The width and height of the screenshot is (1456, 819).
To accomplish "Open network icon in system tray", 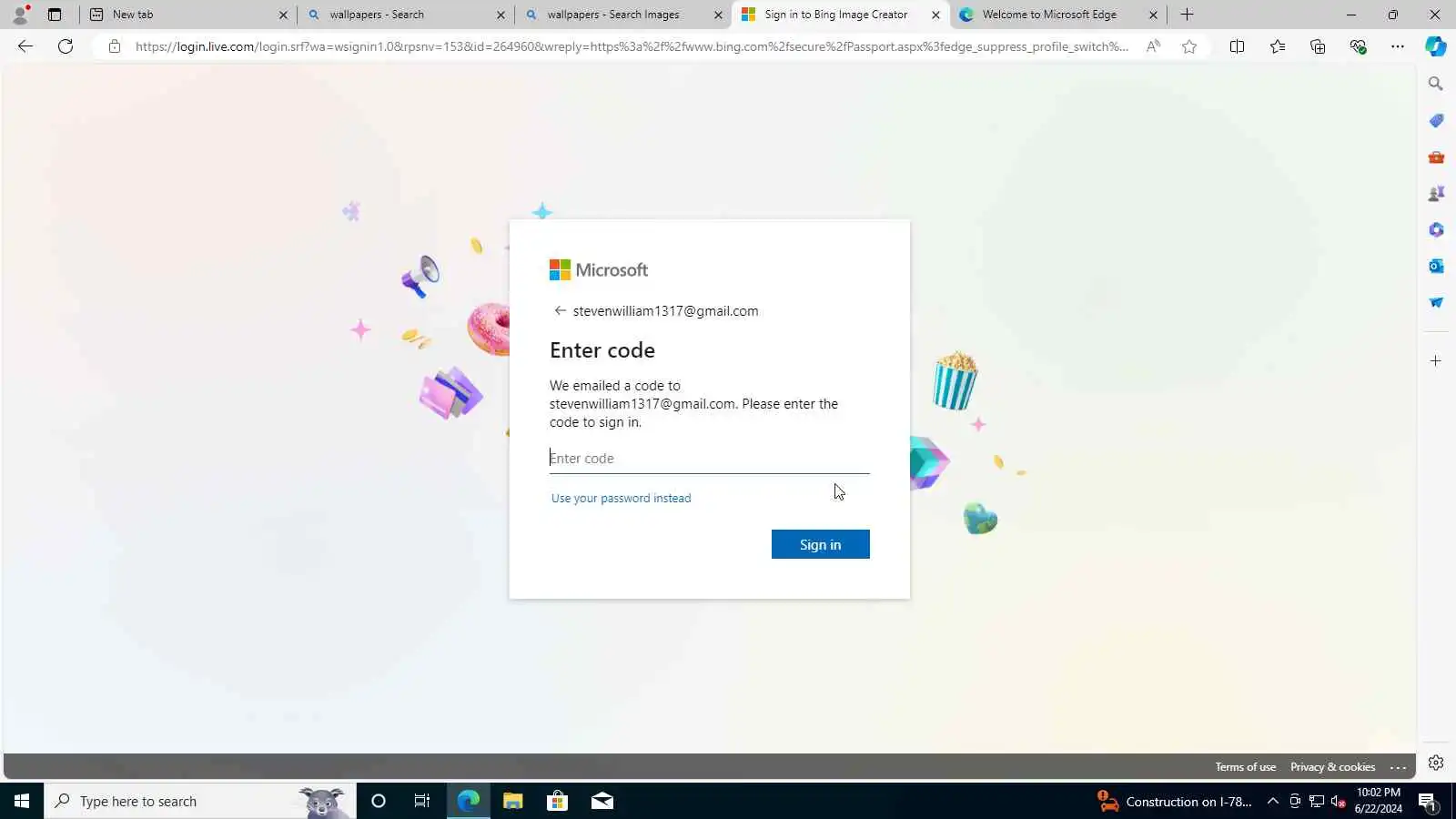I will (1317, 801).
